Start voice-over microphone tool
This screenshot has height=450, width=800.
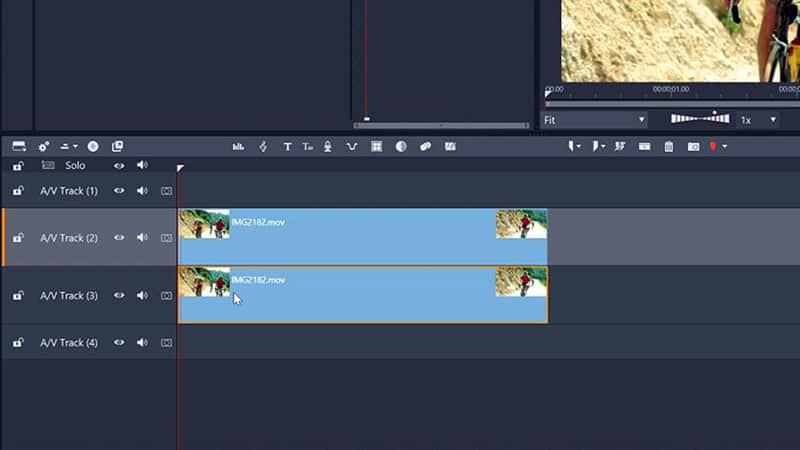tap(328, 147)
